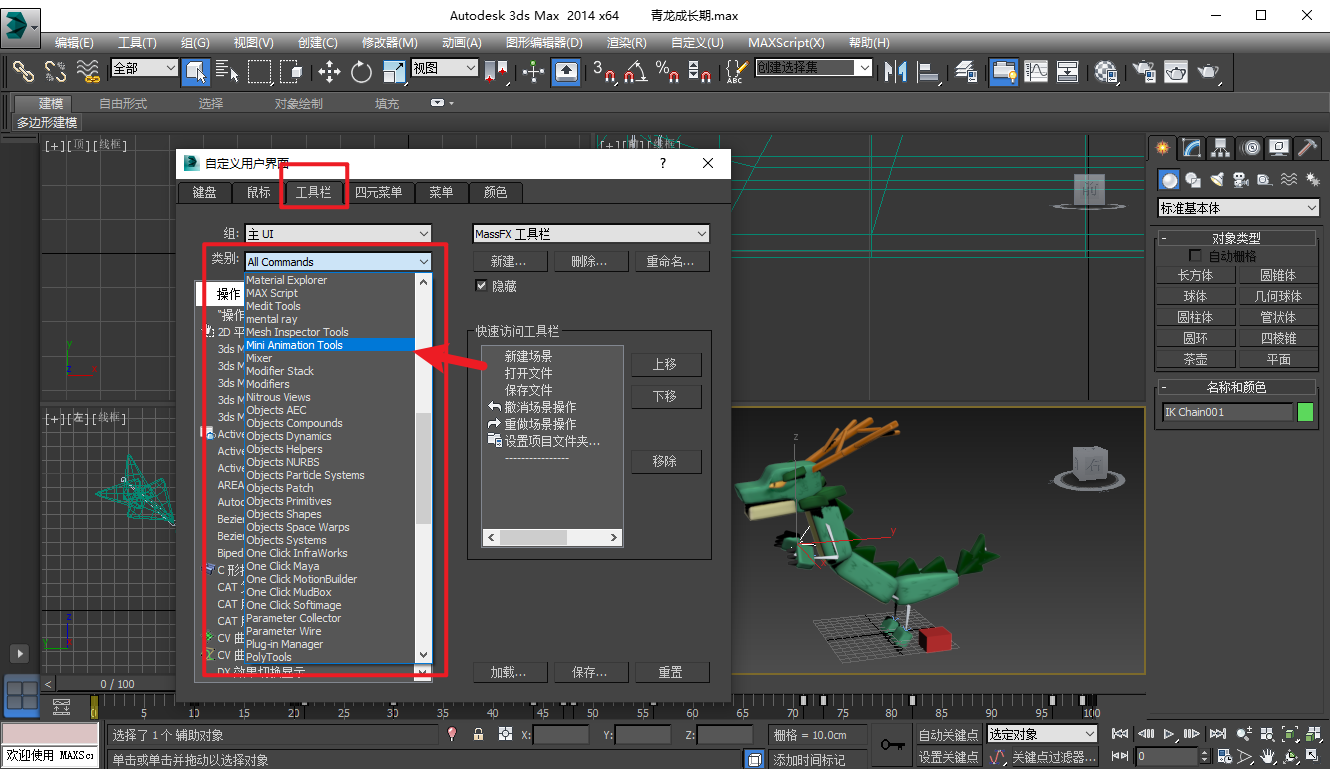Uncheck the 隐藏 checkbox
1330x769 pixels.
coord(481,286)
